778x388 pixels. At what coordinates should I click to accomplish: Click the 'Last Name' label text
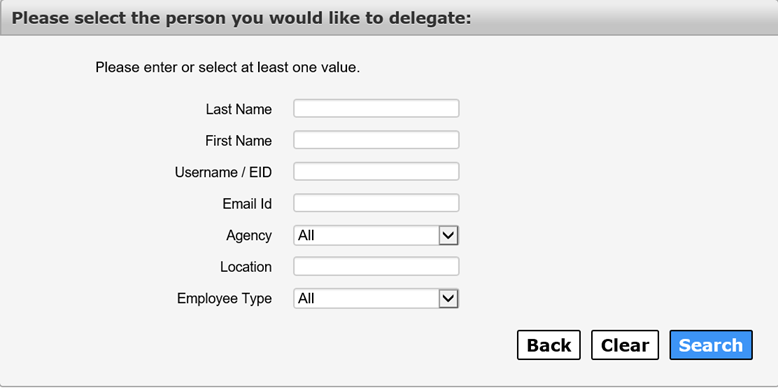click(x=239, y=109)
